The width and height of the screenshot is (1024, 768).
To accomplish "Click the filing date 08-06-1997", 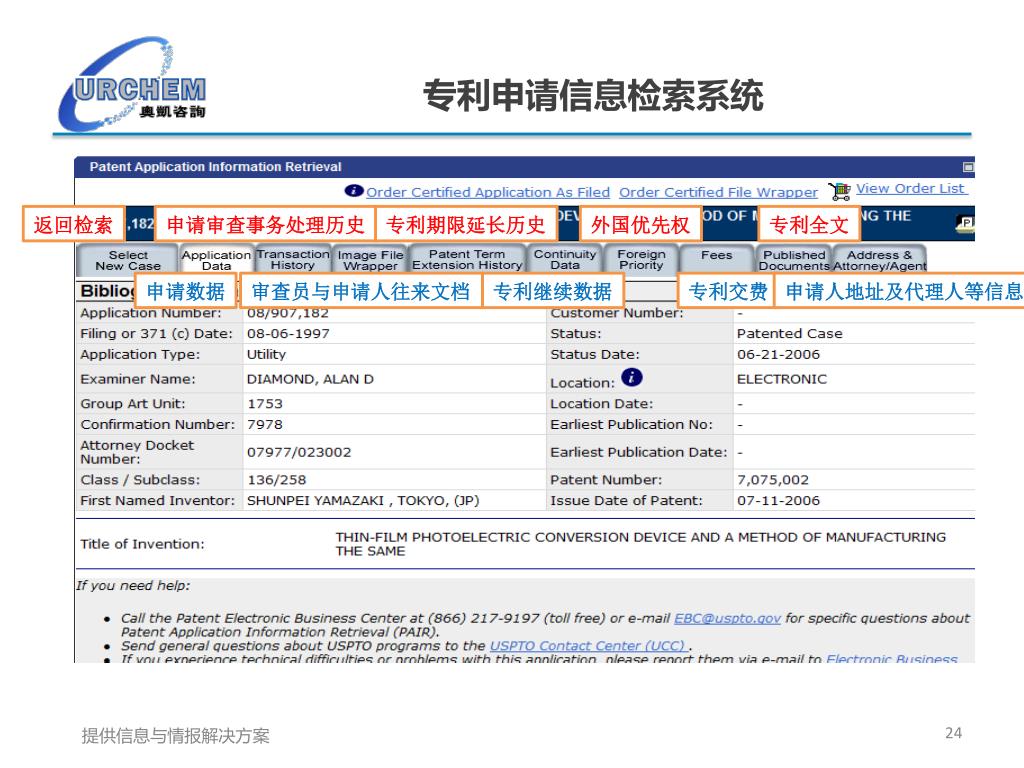I will 288,334.
